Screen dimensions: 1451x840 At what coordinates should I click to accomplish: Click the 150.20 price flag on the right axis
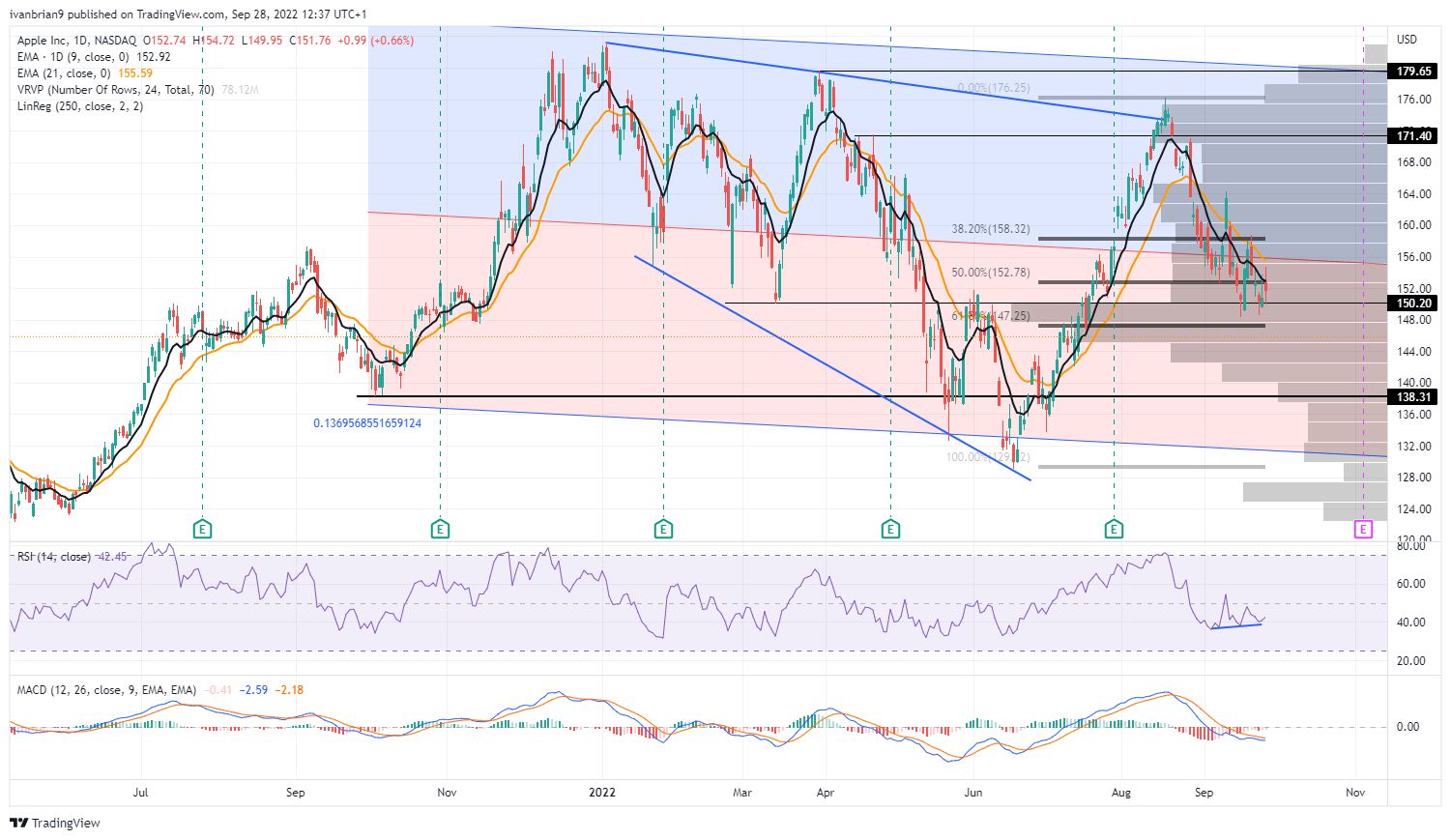tap(1413, 303)
